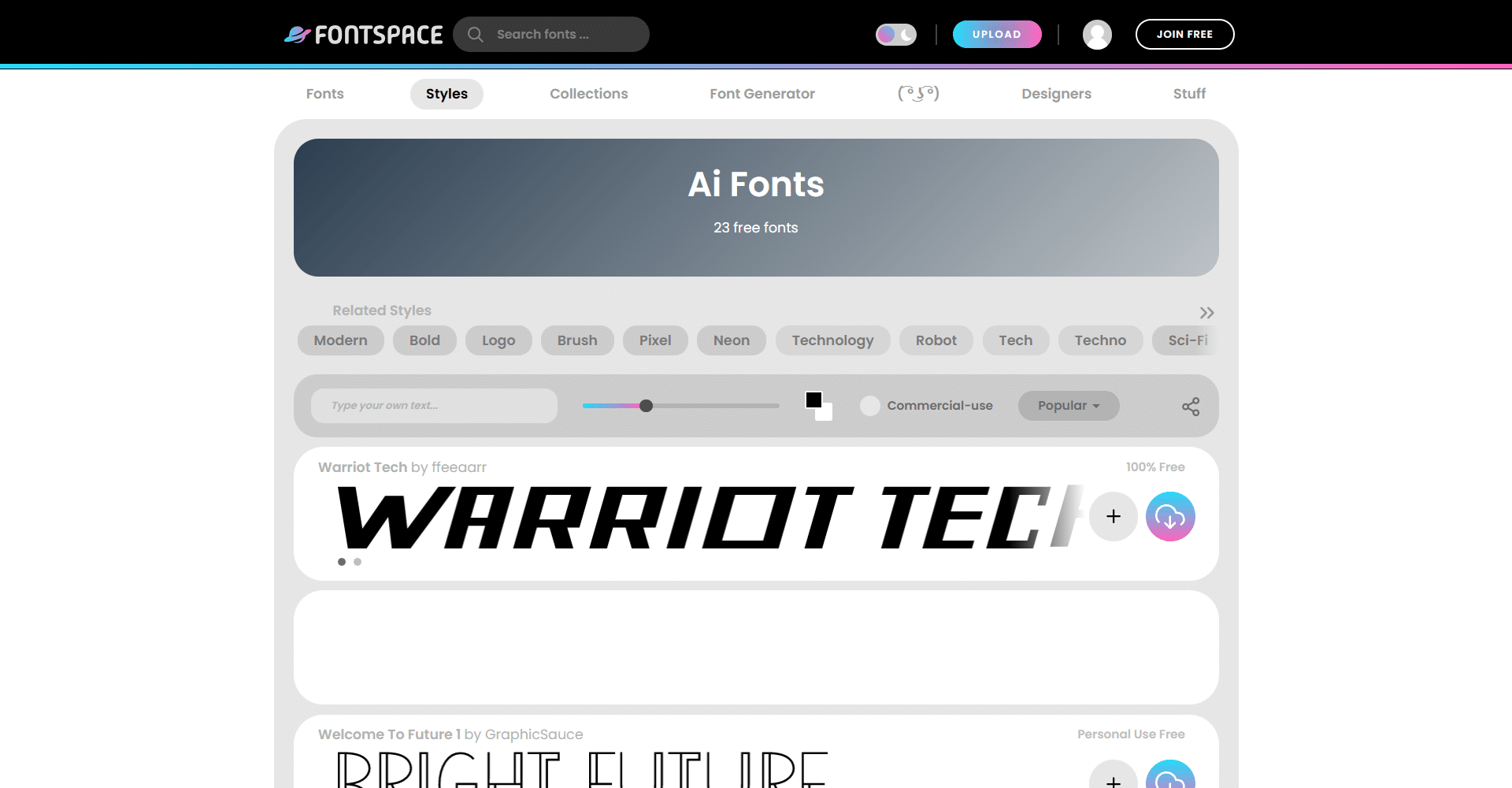Viewport: 1512px width, 788px height.
Task: Expand related styles with double chevron
Action: click(1206, 313)
